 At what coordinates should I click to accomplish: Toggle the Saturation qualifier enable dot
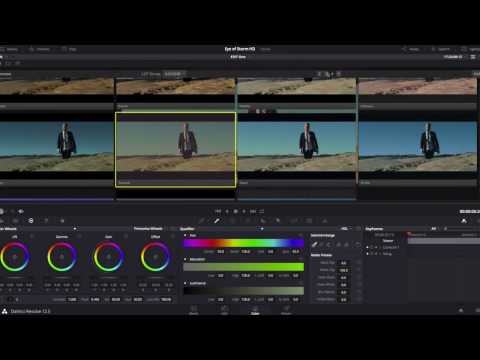pos(185,259)
